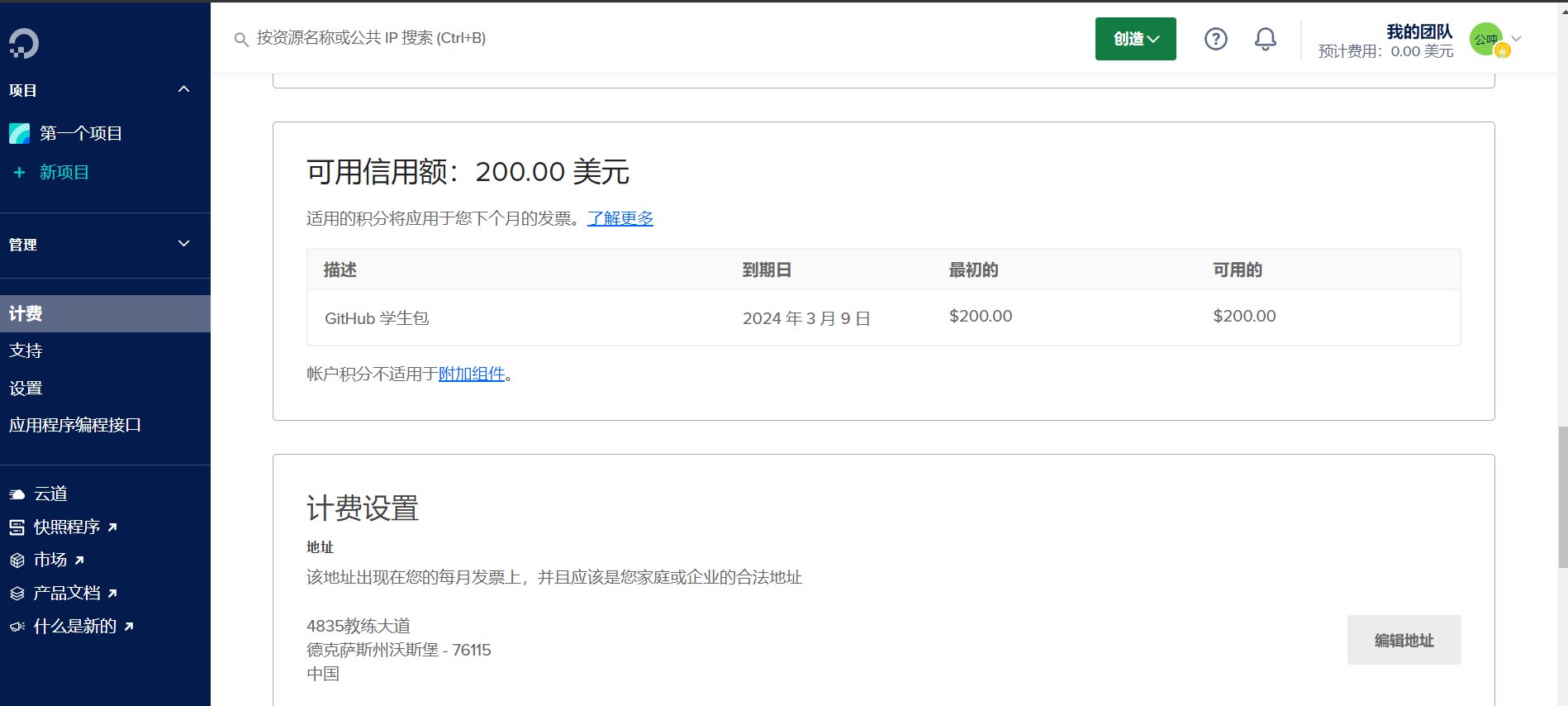Screen dimensions: 1568x706
Task: Open the notifications bell icon
Action: point(1265,39)
